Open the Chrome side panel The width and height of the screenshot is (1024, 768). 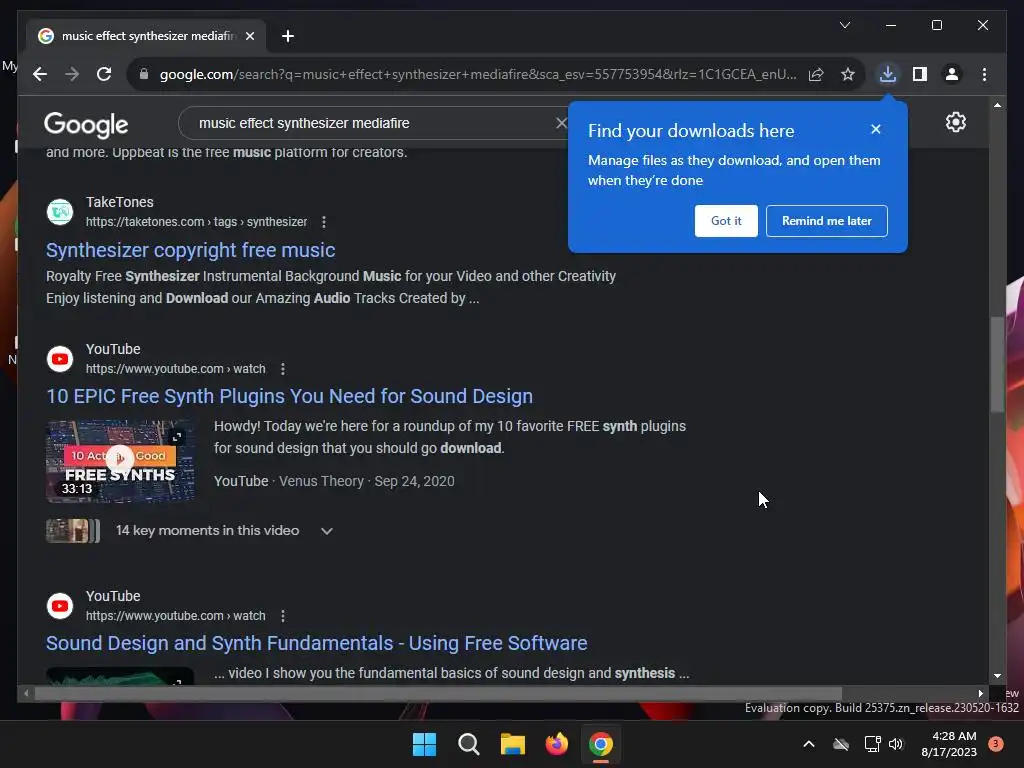point(920,74)
